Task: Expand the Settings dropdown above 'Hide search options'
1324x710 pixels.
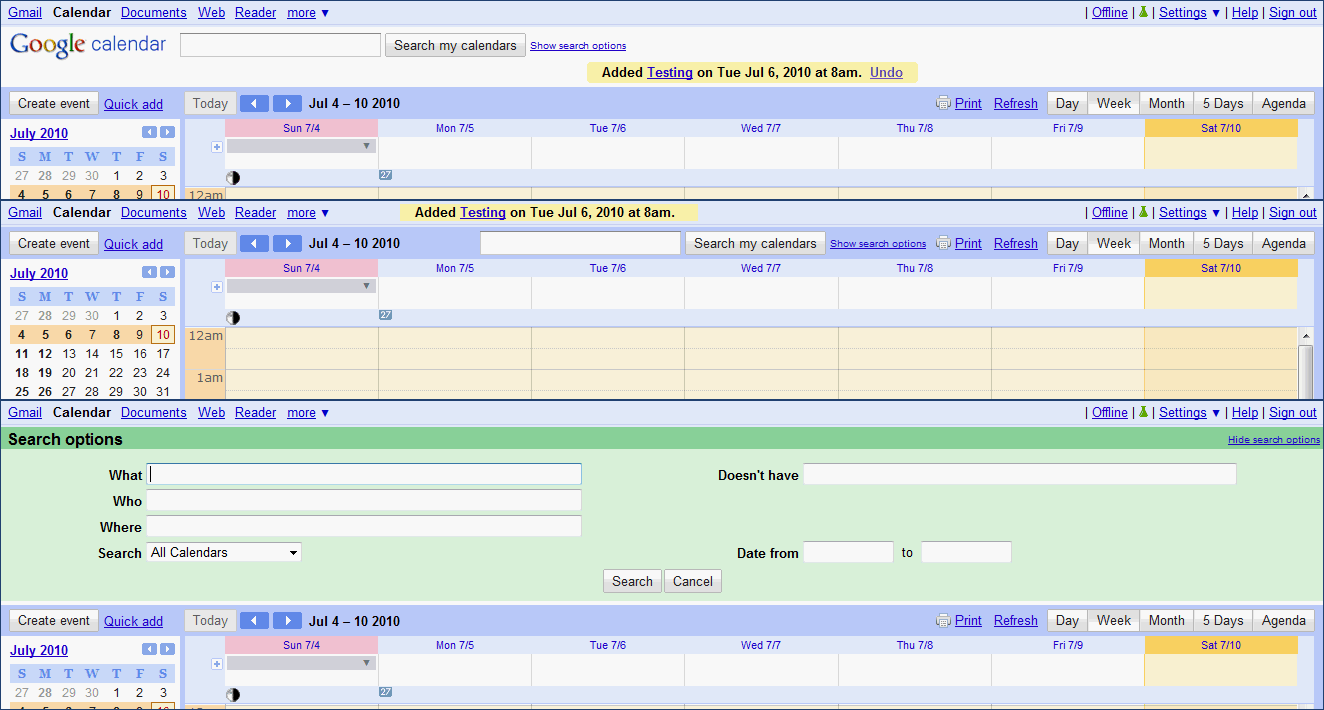Action: coord(1189,412)
